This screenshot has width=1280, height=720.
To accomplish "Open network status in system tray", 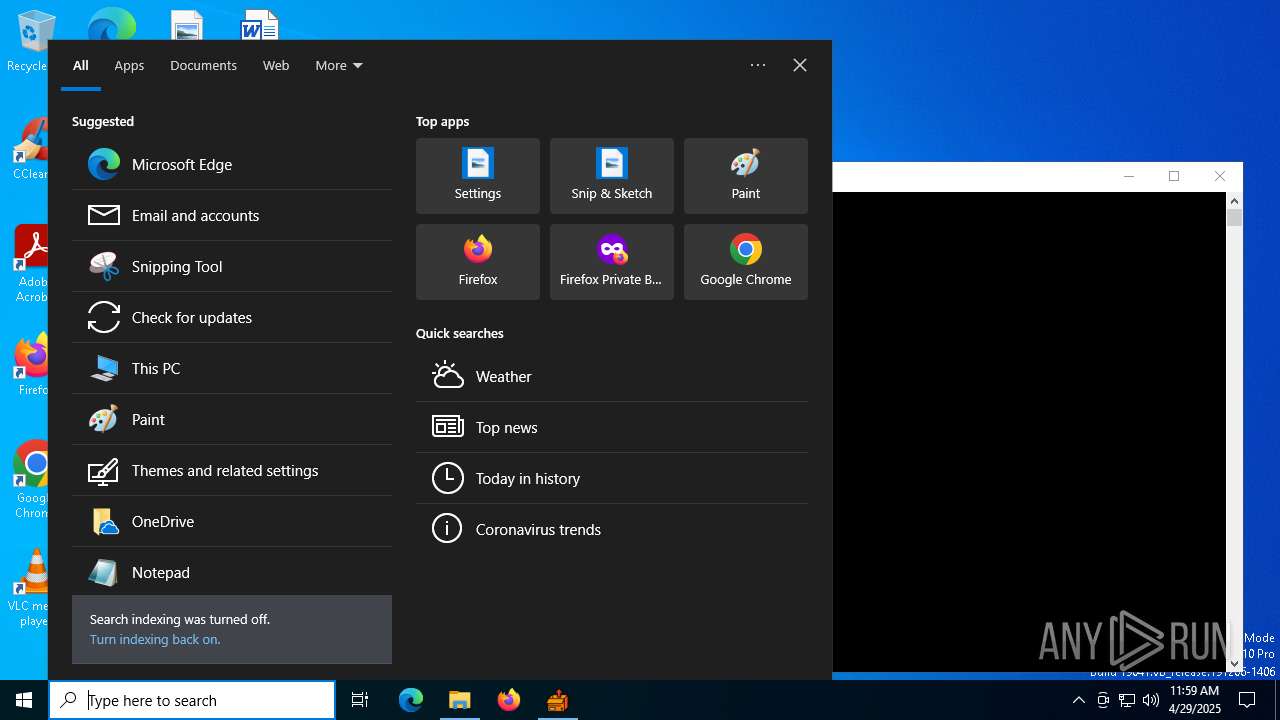I will coord(1127,700).
